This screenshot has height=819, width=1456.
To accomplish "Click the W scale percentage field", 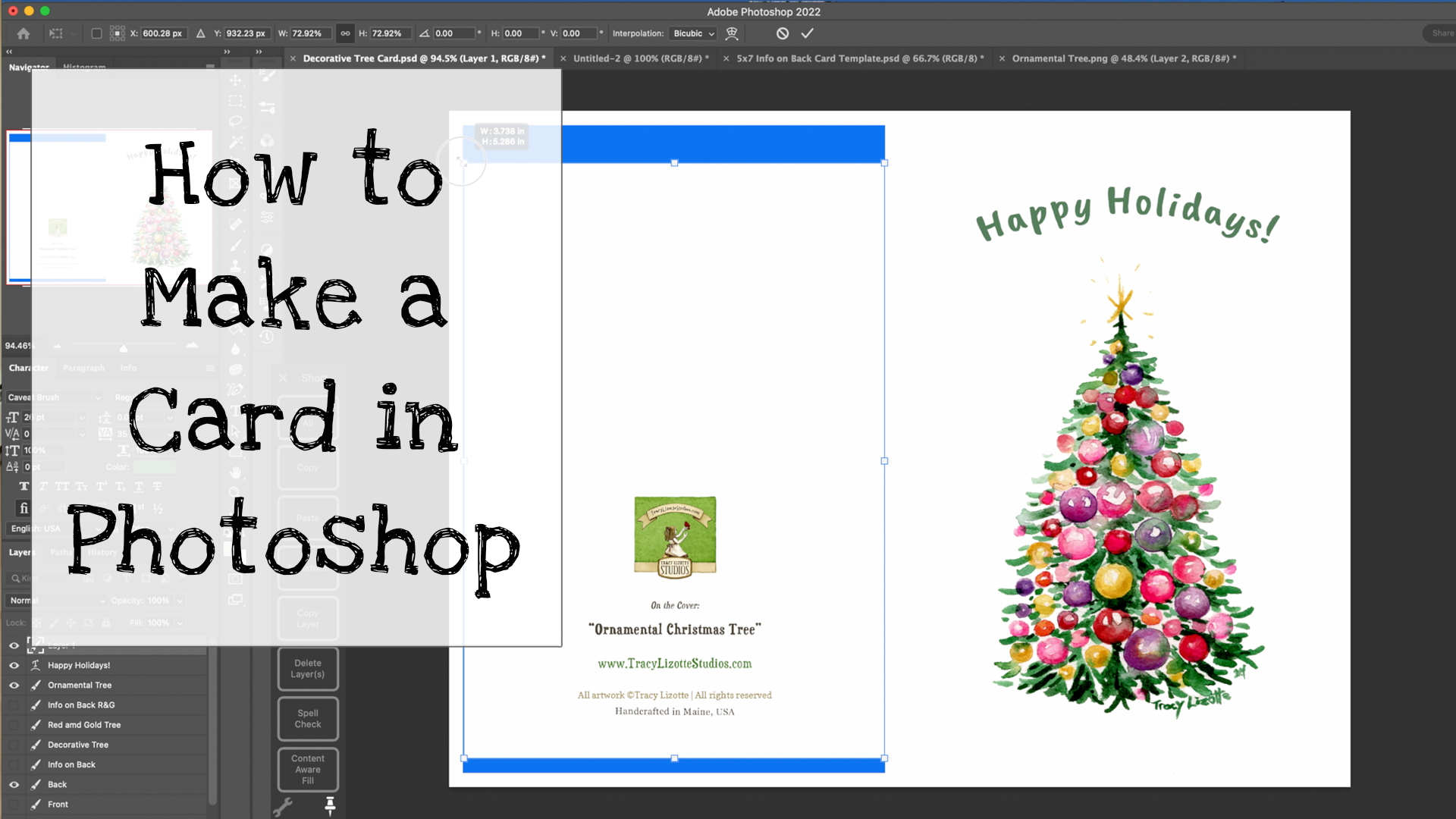I will tap(311, 33).
